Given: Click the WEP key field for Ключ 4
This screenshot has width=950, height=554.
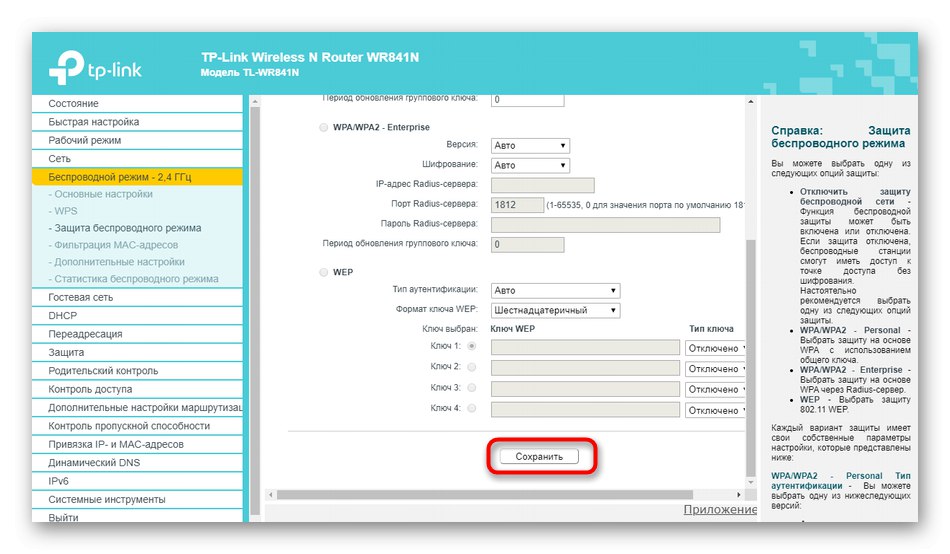Looking at the screenshot, I should [x=585, y=410].
